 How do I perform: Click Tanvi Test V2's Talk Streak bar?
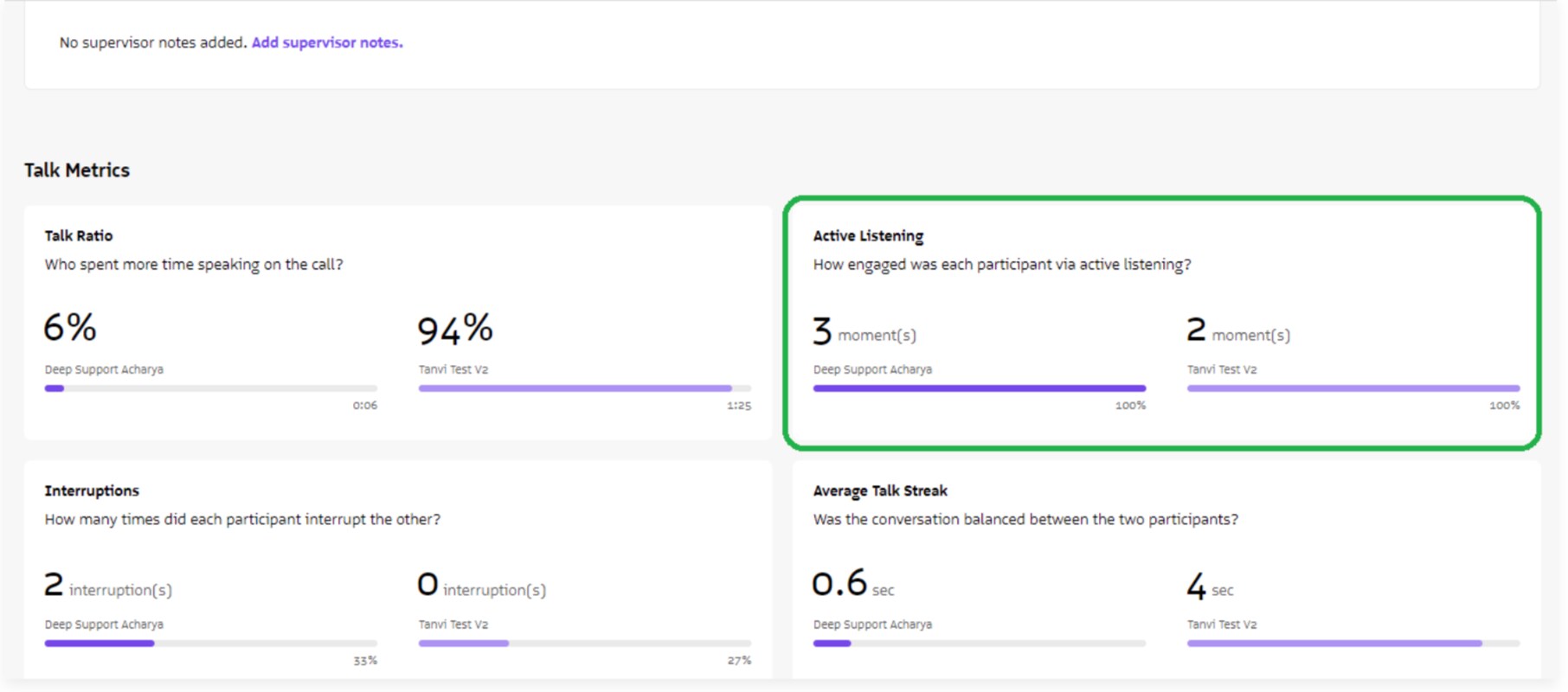click(1353, 644)
